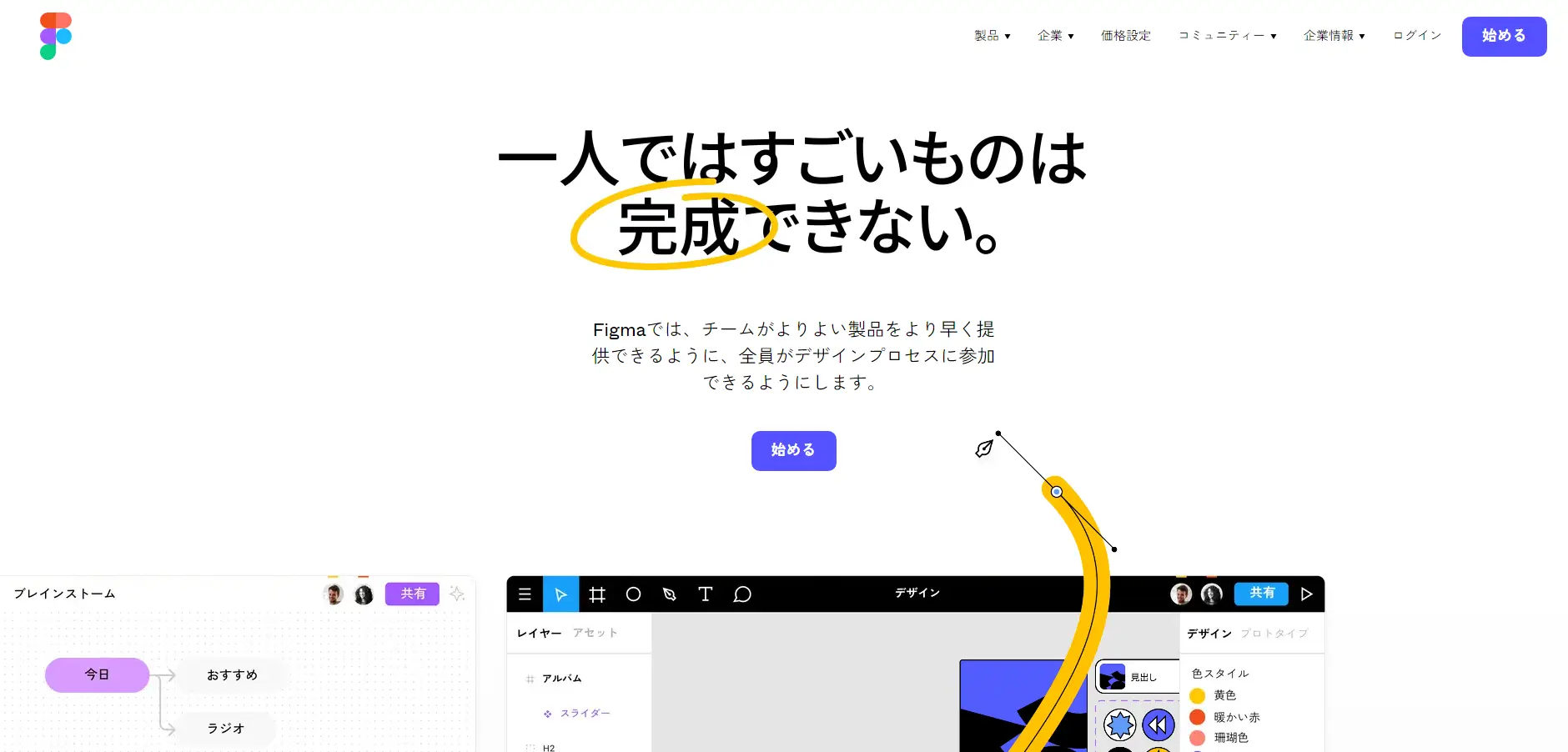
Task: Open the hamburger menu in design toolbar
Action: coord(525,594)
